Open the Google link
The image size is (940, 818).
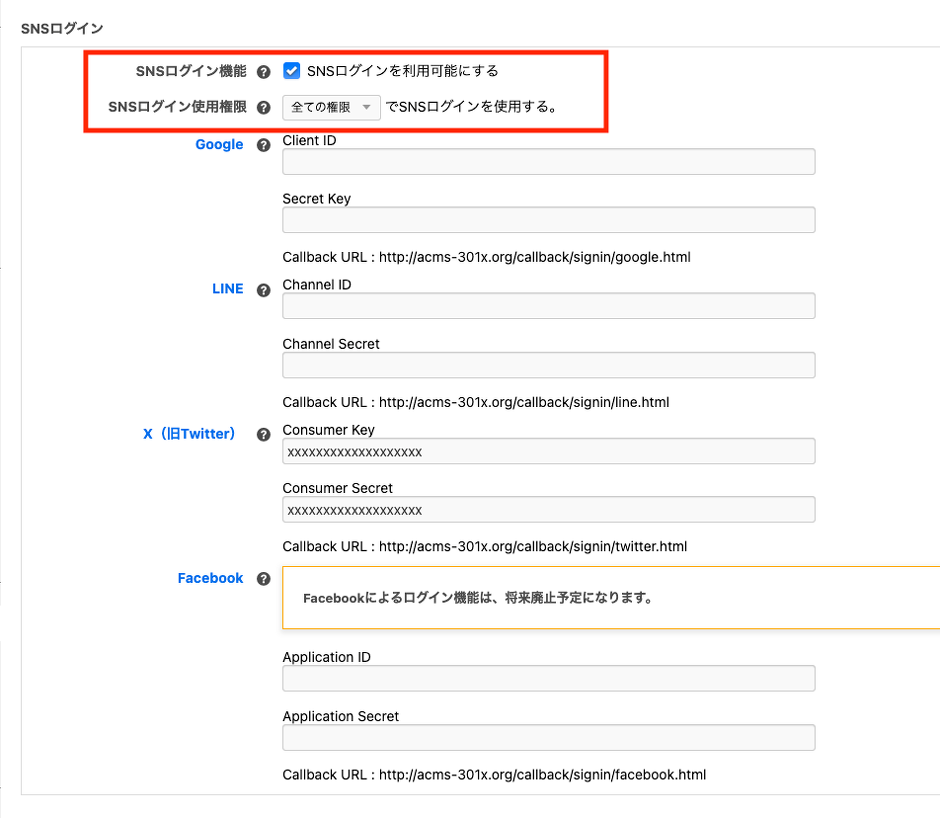click(219, 145)
